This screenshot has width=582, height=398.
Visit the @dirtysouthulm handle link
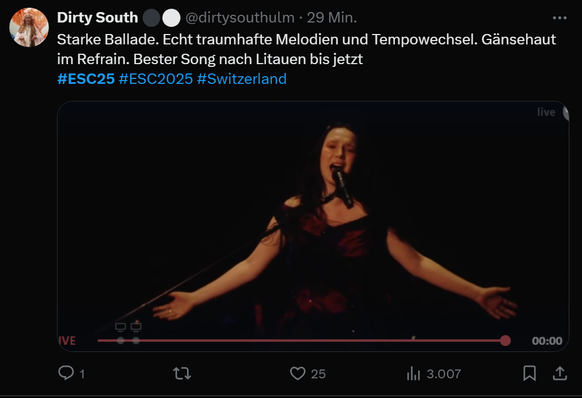click(239, 17)
